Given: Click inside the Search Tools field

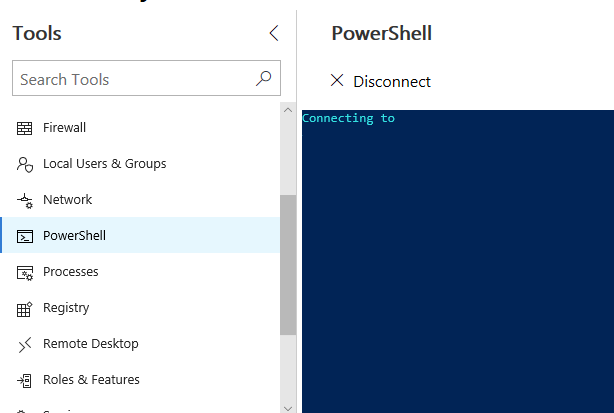Looking at the screenshot, I should [146, 78].
